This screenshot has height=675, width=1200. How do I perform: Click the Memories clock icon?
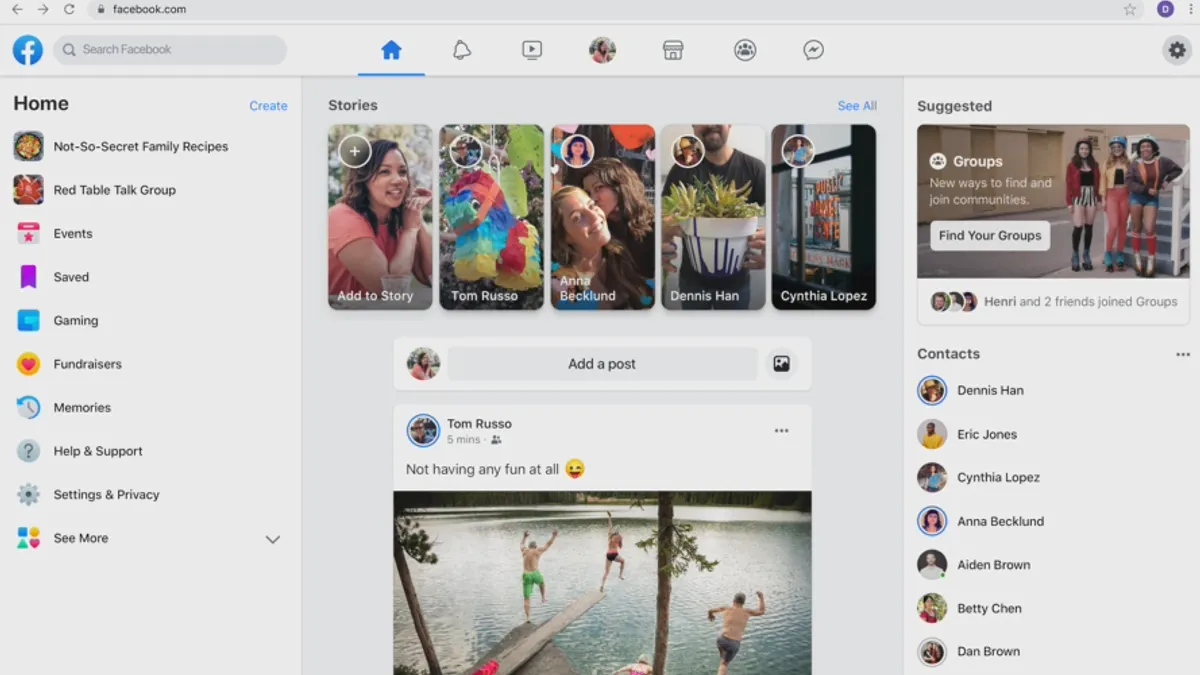tap(28, 407)
